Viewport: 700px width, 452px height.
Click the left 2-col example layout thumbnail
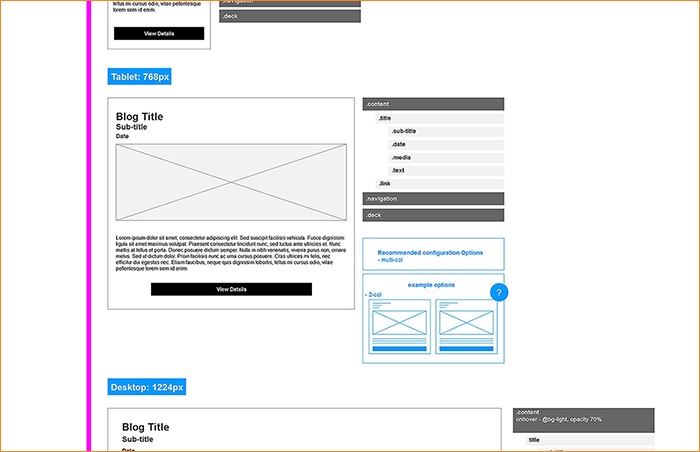[400, 325]
